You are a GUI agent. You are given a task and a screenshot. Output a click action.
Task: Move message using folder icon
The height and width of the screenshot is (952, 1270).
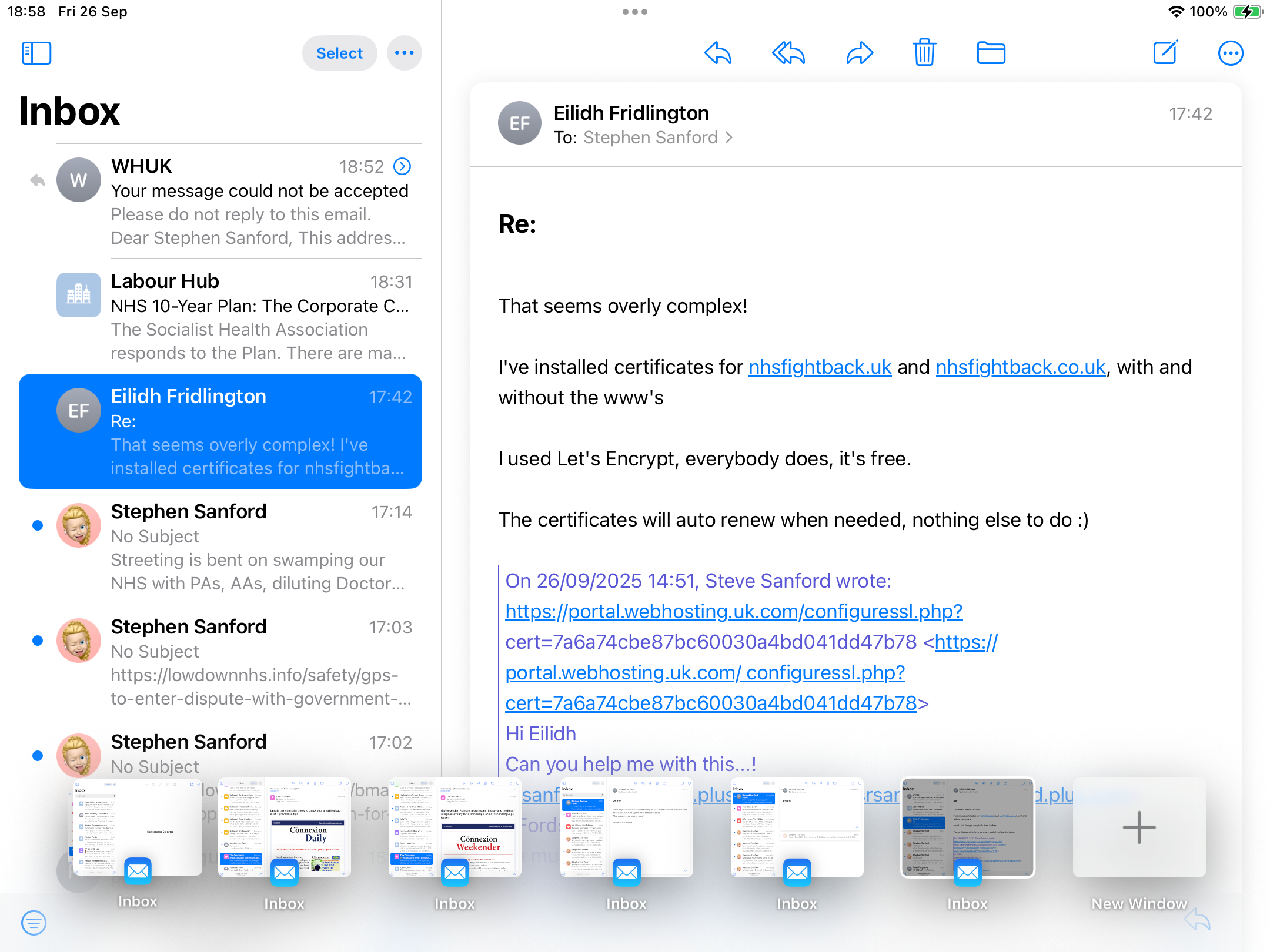point(991,53)
